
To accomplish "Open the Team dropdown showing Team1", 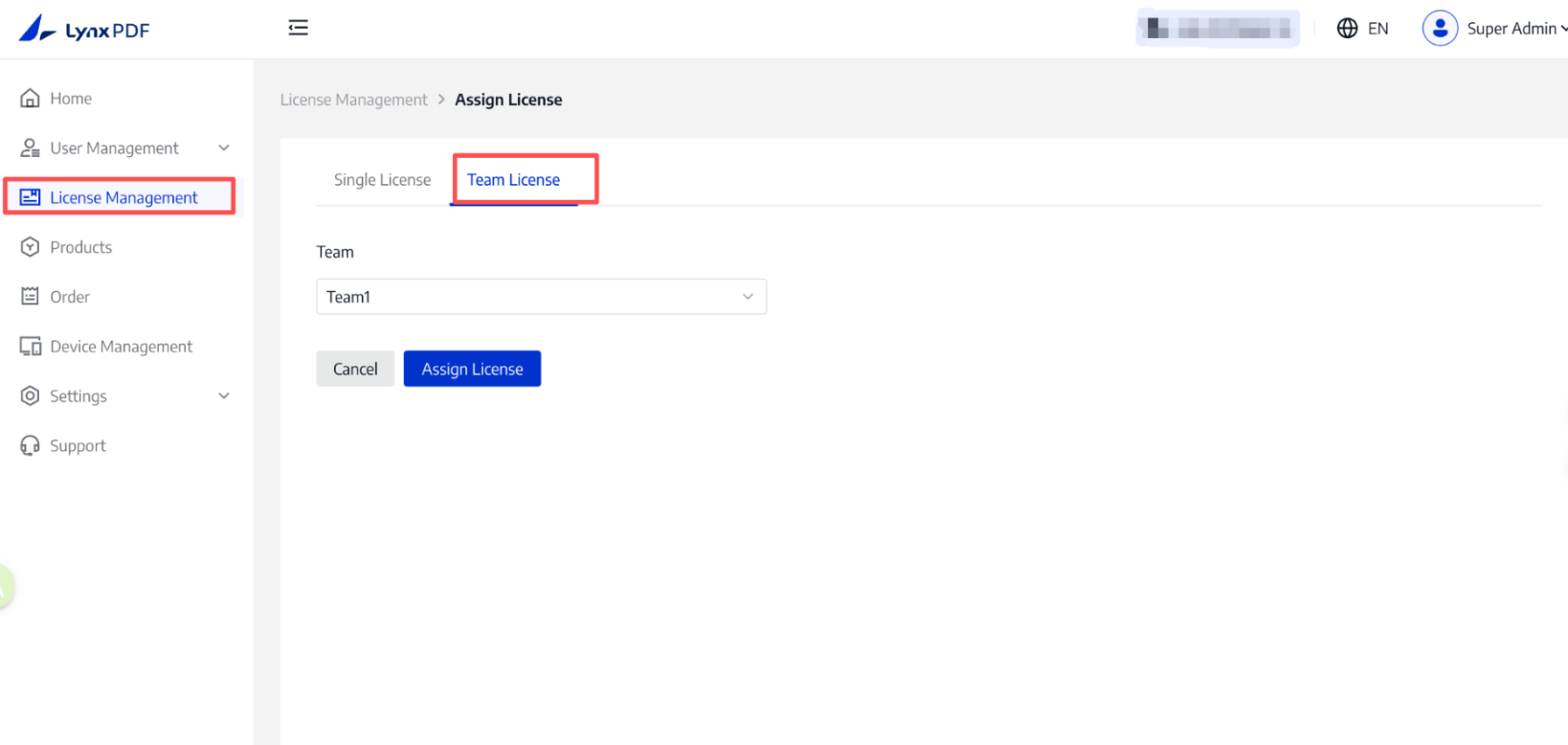I will click(541, 297).
